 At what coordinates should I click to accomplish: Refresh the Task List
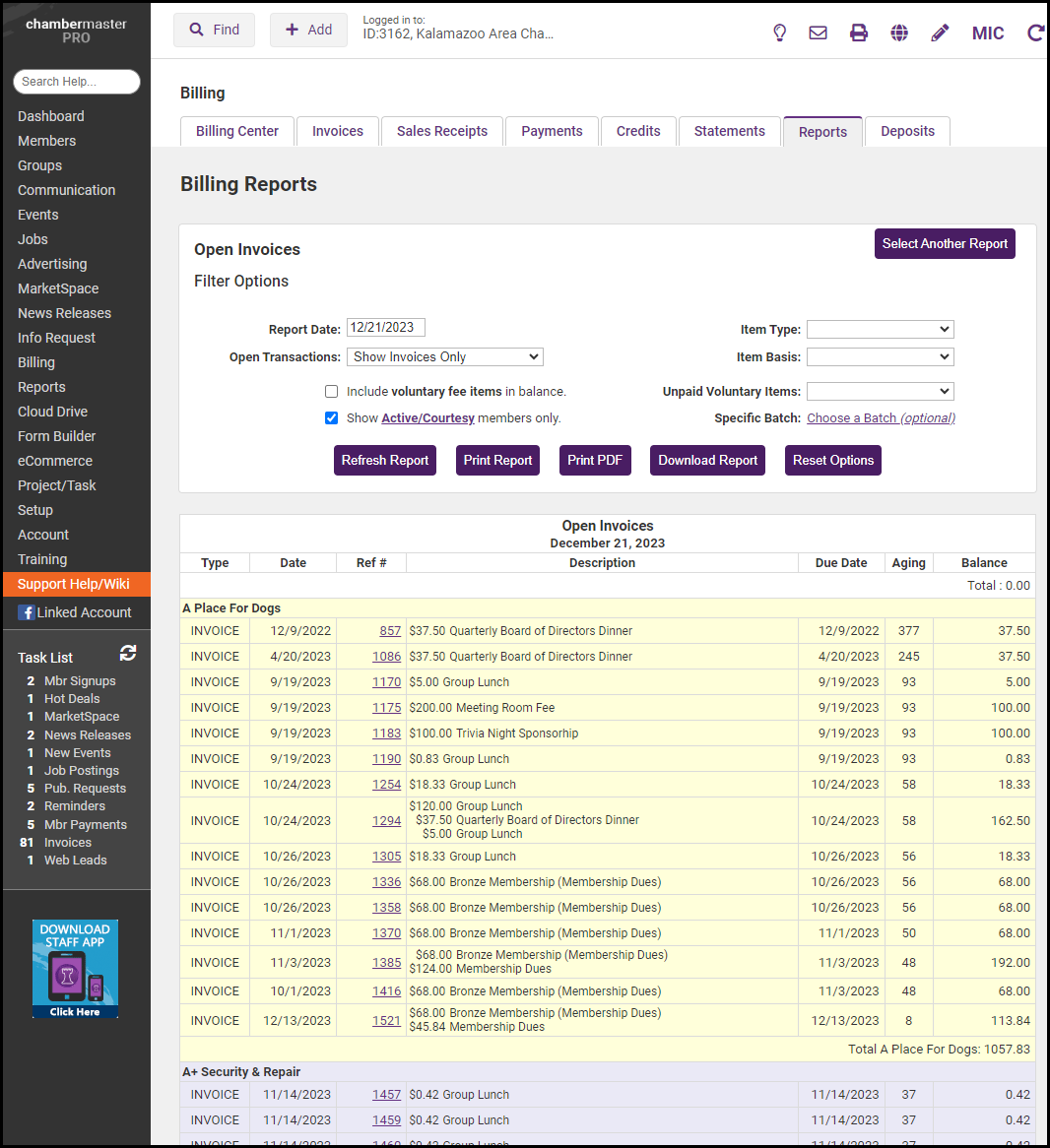[128, 653]
